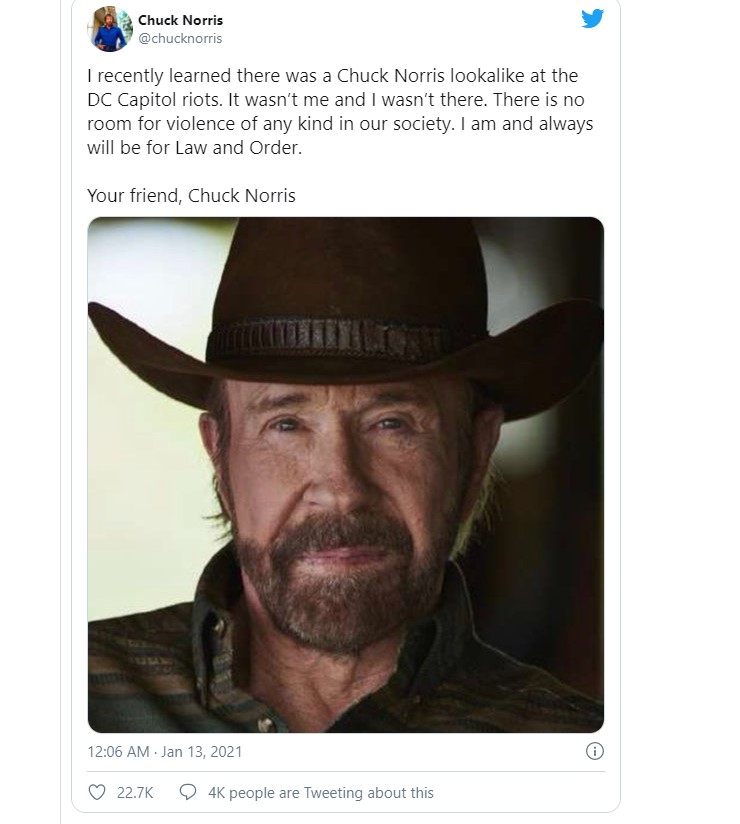Click the Chuck Norris profile avatar
The height and width of the screenshot is (824, 740).
[x=108, y=30]
